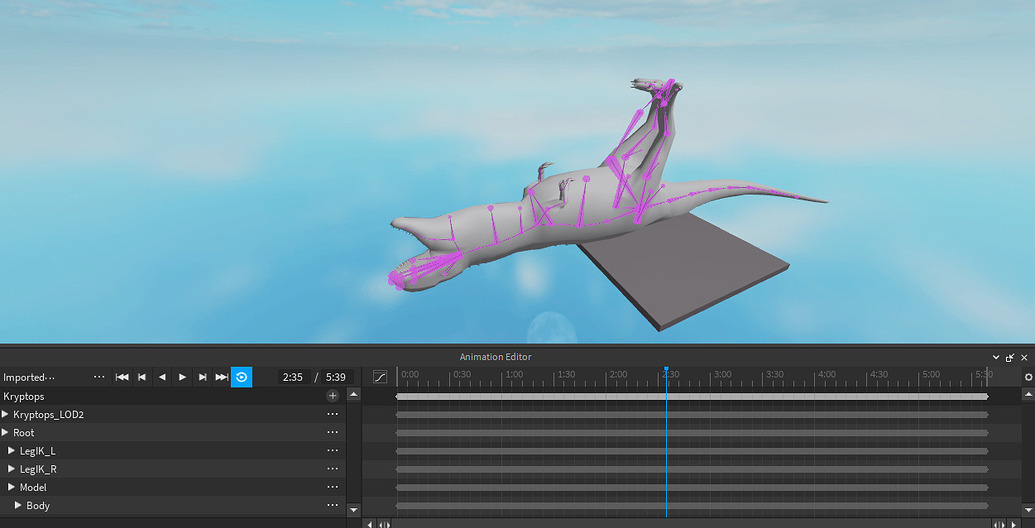Click the left zoom handle of the timeline scrollbar
The image size is (1035, 528).
384,524
